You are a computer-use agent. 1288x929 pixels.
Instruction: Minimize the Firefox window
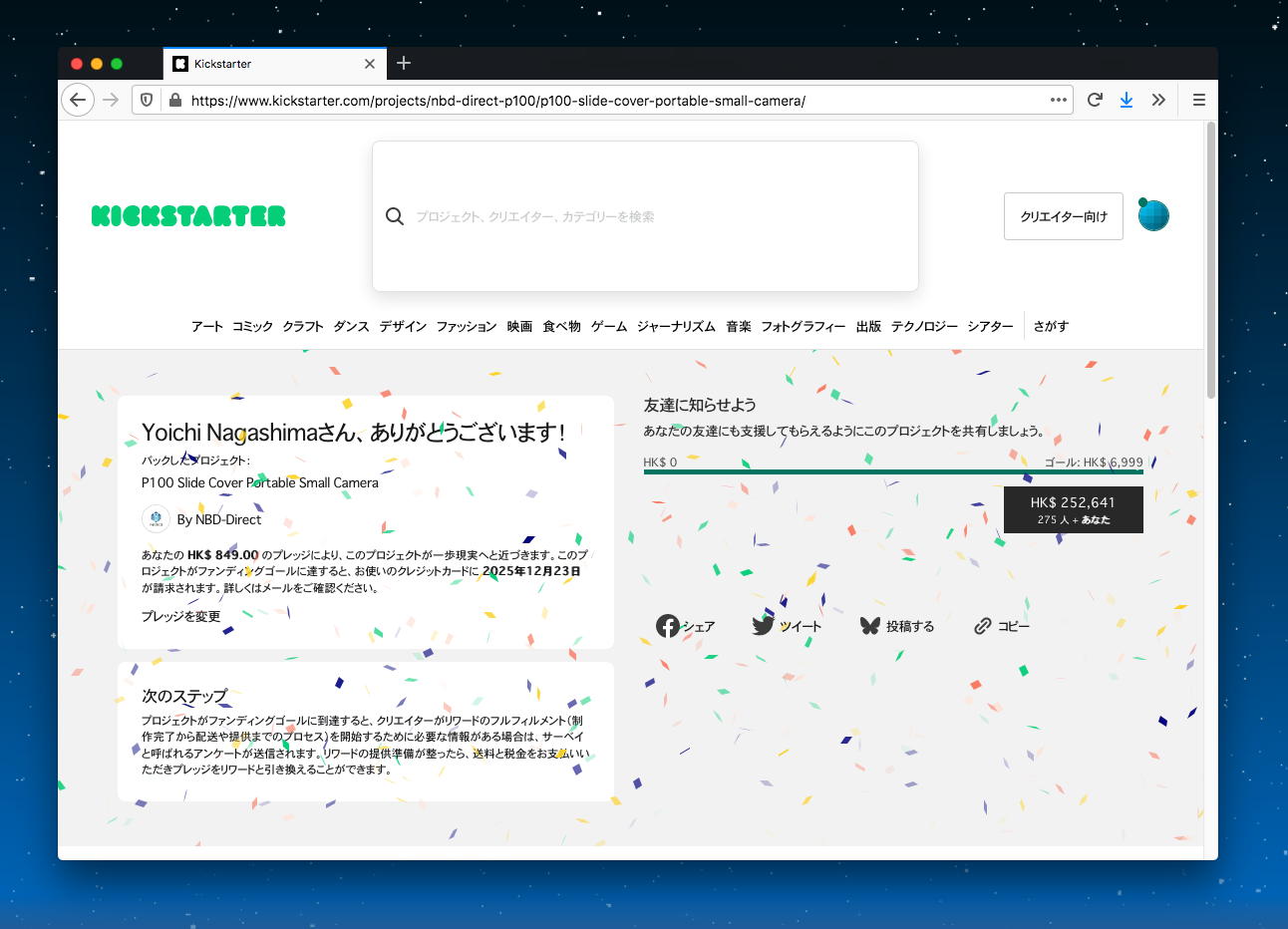pos(97,64)
